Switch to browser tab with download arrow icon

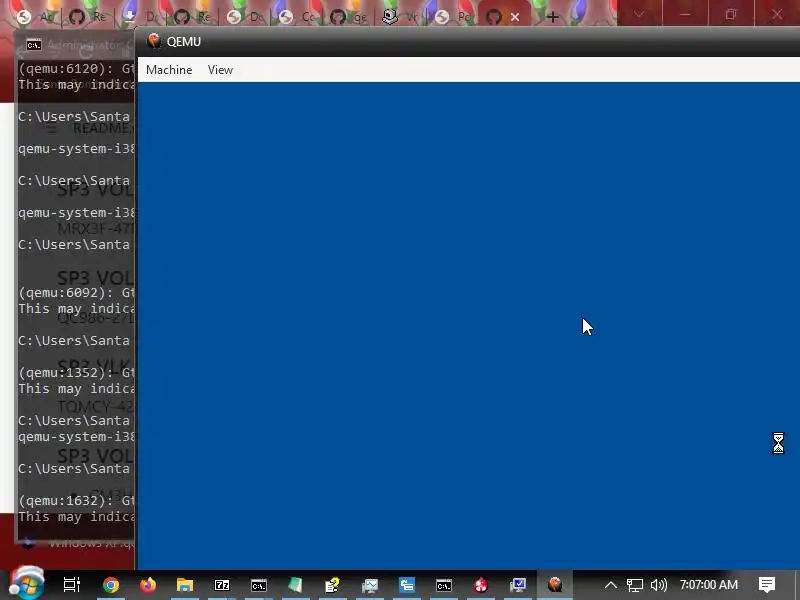click(x=130, y=17)
